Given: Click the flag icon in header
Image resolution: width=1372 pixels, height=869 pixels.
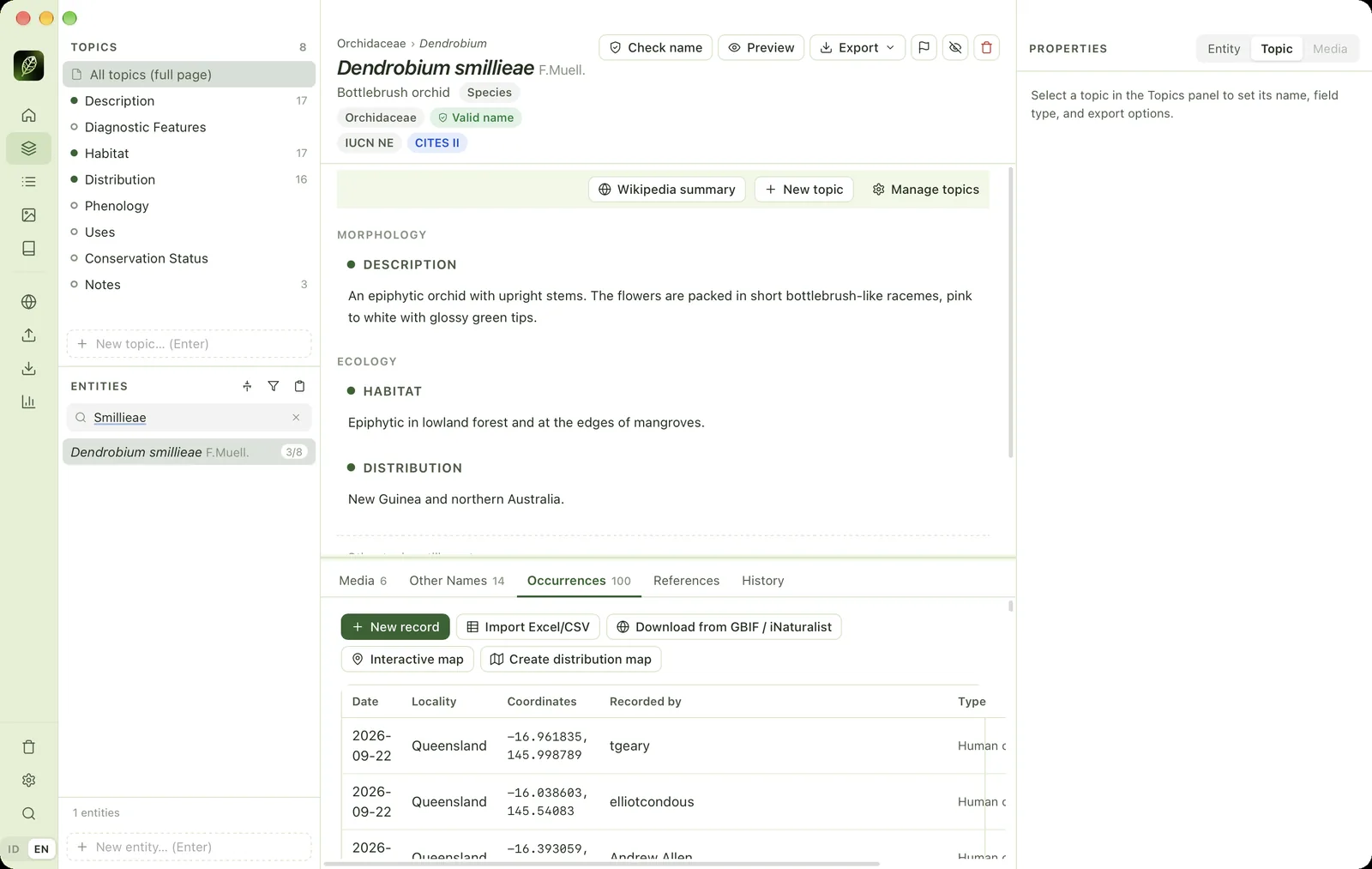Looking at the screenshot, I should [924, 48].
